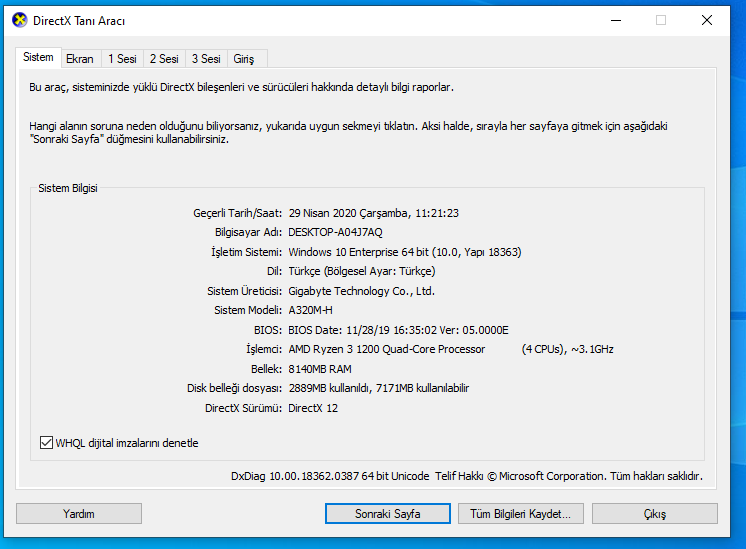Click the Gigabyte Technology manufacturer text

(x=361, y=291)
